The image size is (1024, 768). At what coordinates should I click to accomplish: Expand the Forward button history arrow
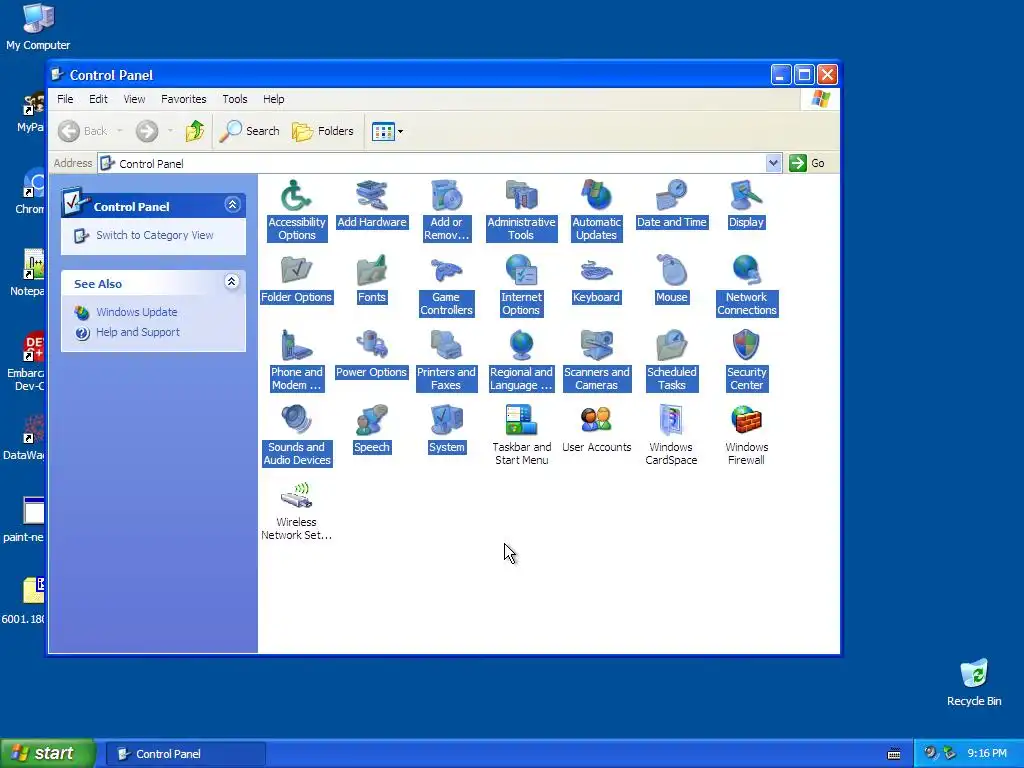pyautogui.click(x=170, y=131)
